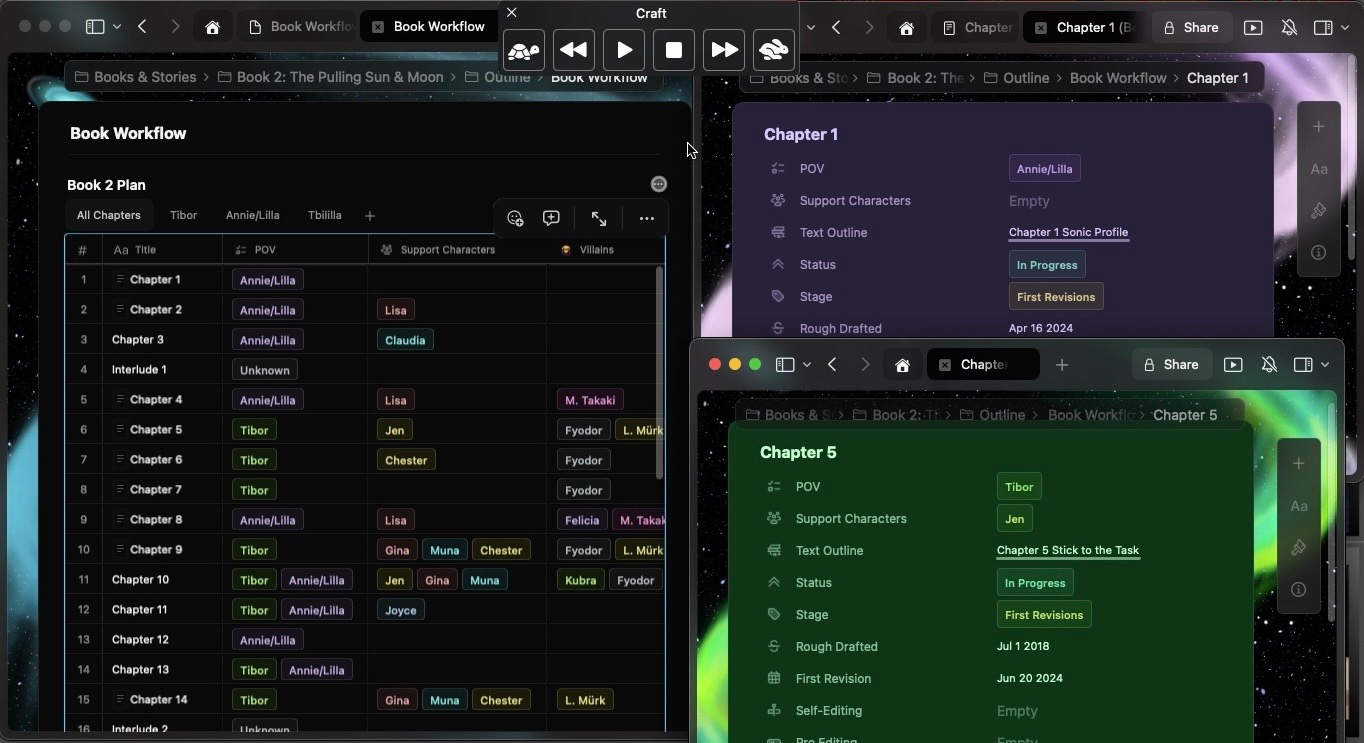Open Book Workflow breadcrumb in Chapter 1 window

[x=1118, y=78]
